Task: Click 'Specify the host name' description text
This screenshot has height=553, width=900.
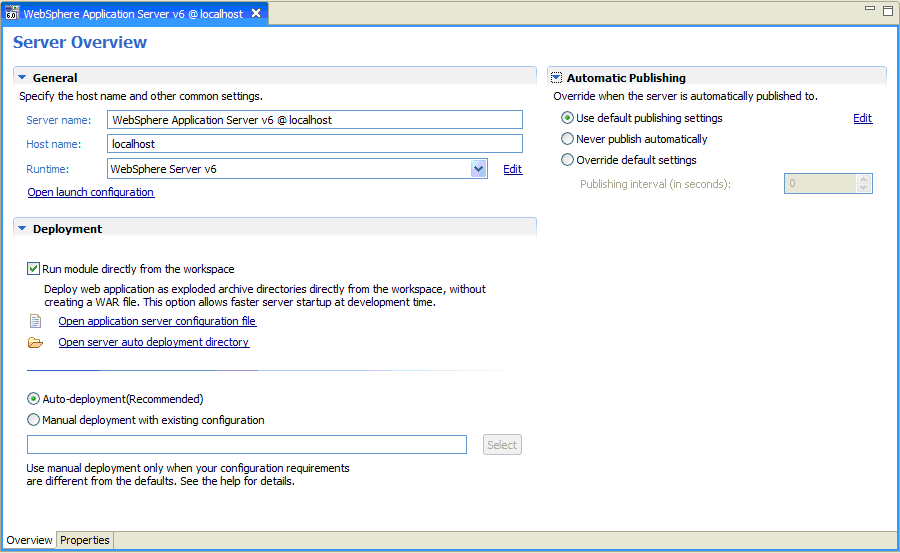Action: coord(141,96)
